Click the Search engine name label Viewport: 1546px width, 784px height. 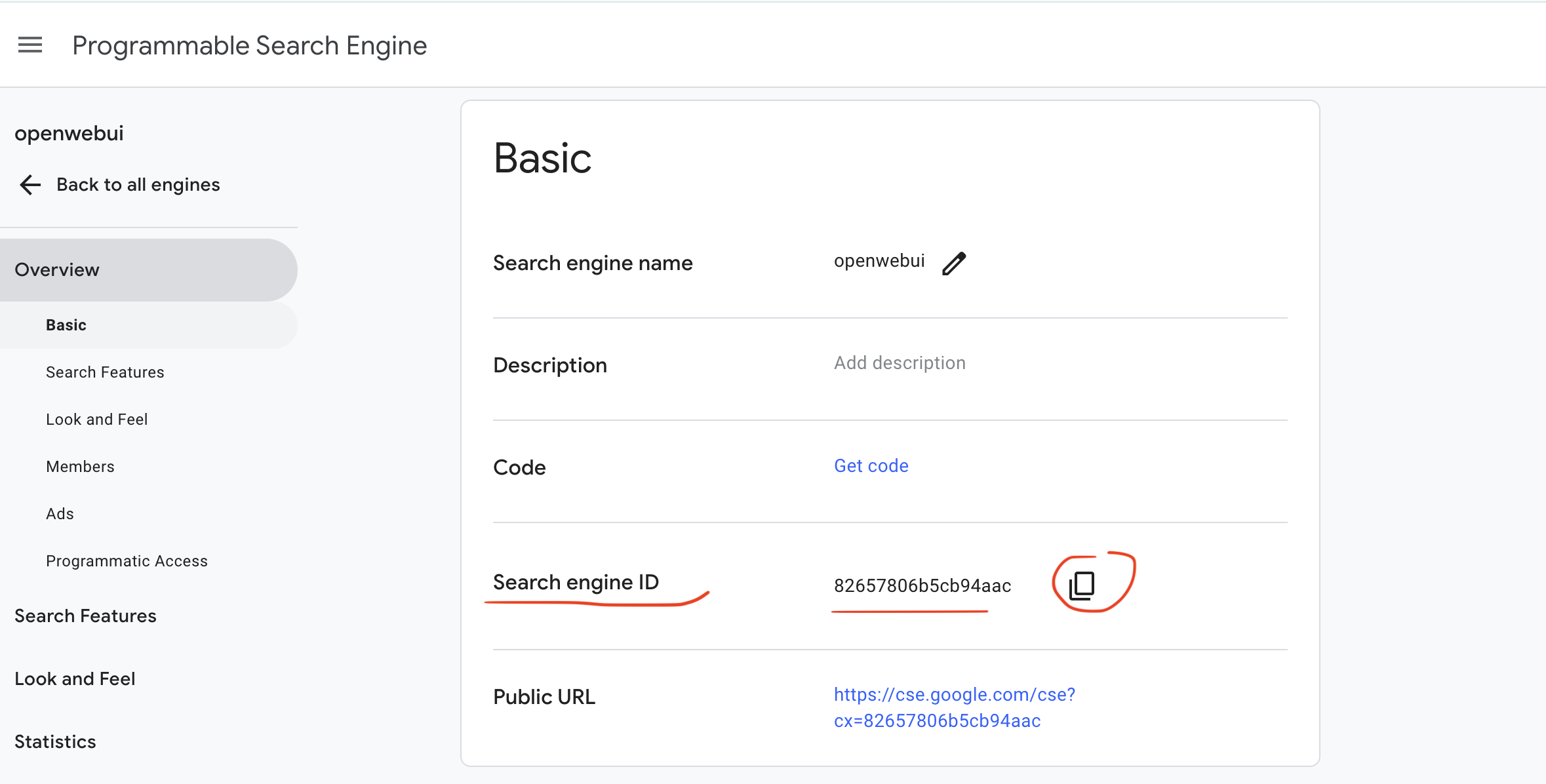point(593,263)
